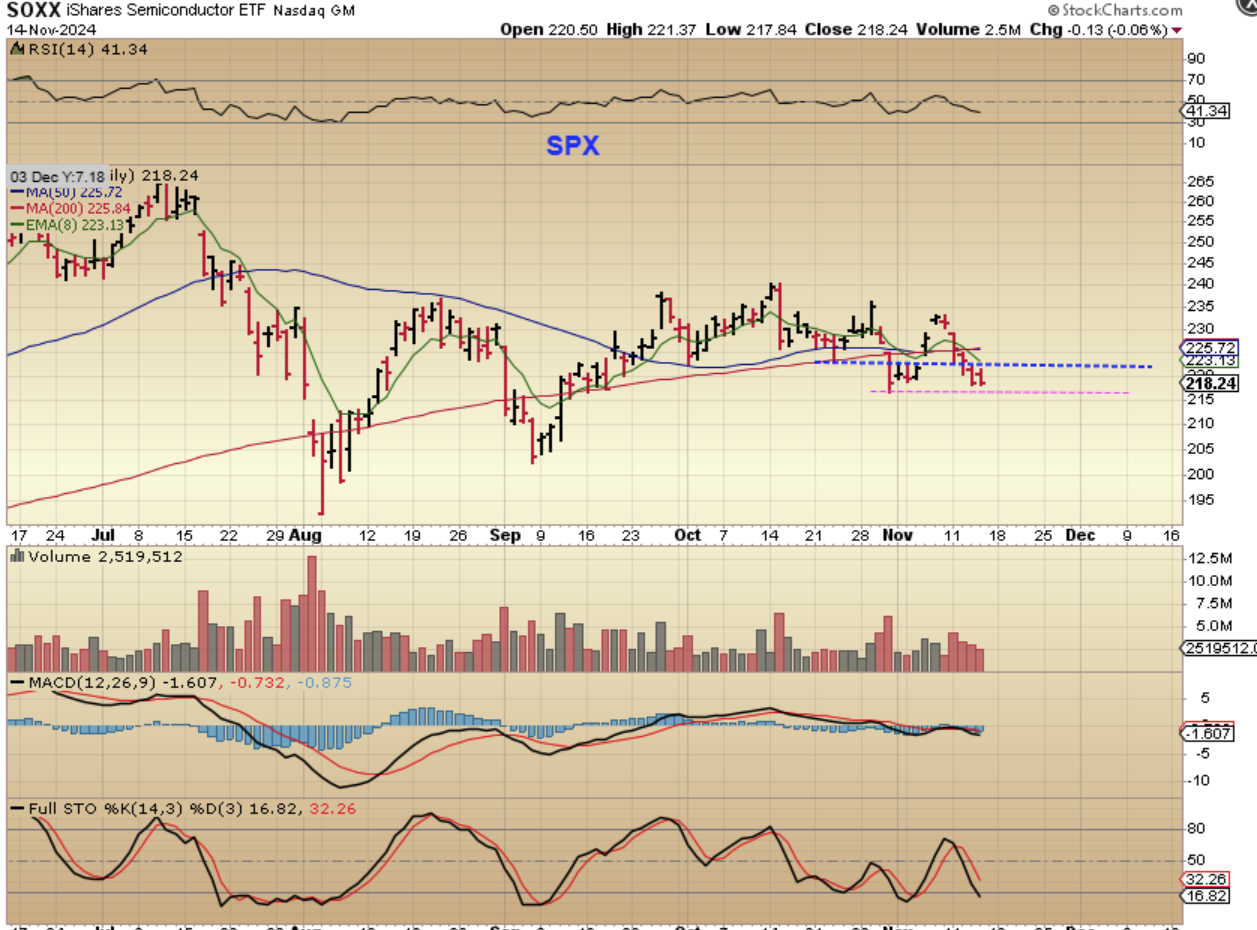This screenshot has width=1257, height=930.
Task: Click the 265 price axis tick
Action: click(1200, 181)
